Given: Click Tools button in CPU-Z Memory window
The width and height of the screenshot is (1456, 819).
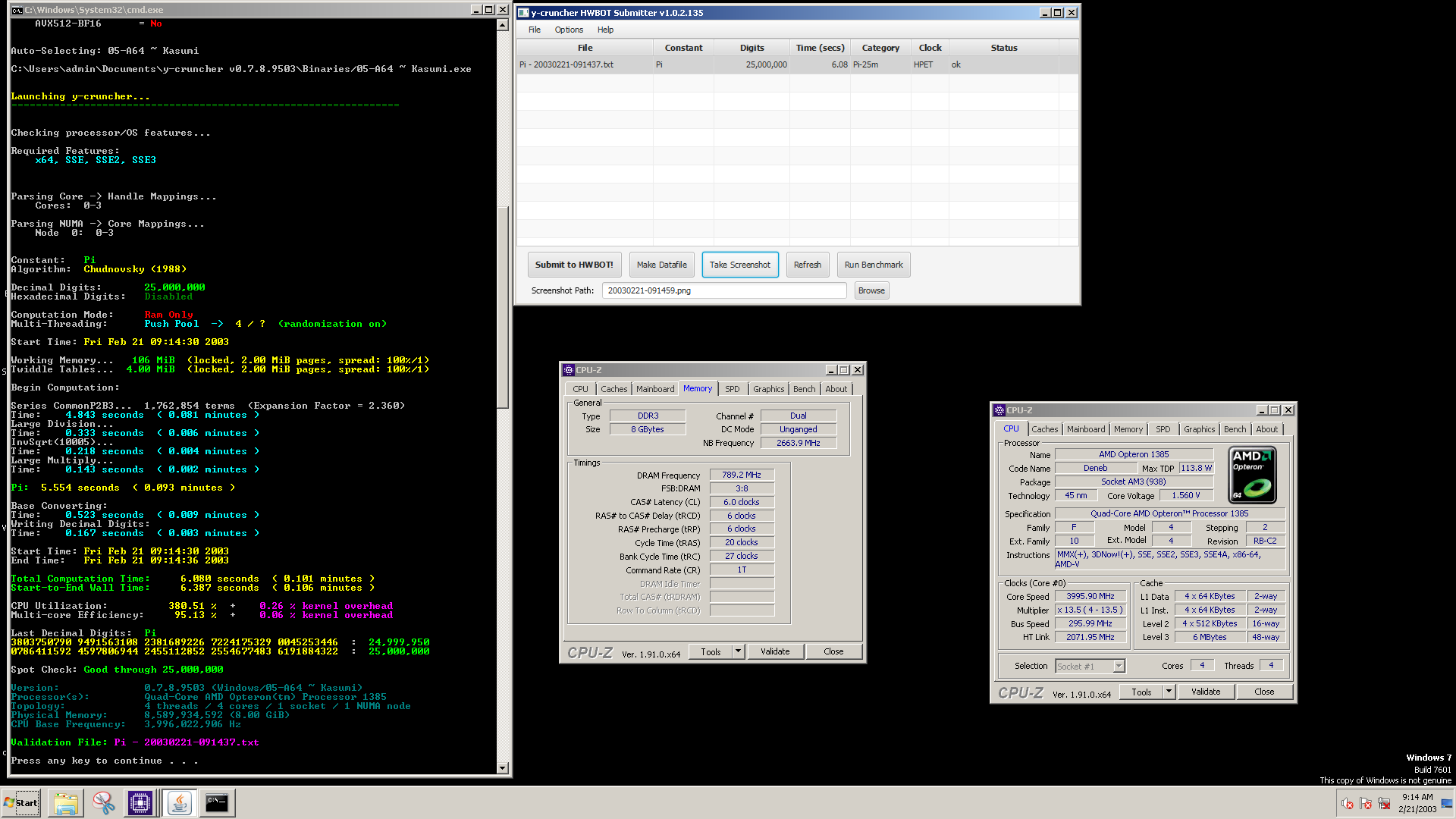Looking at the screenshot, I should [711, 651].
